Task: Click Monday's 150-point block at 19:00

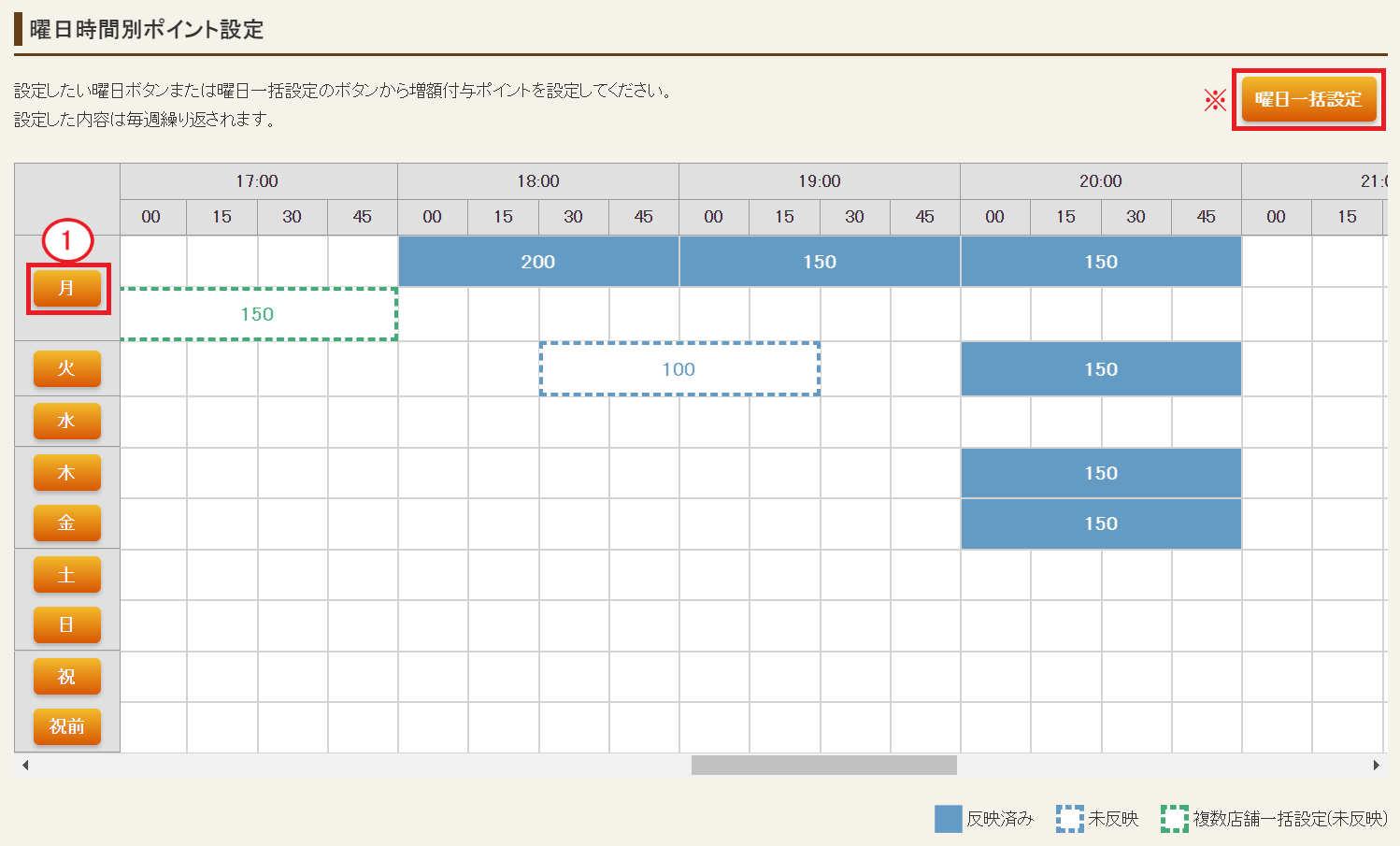Action: (820, 262)
